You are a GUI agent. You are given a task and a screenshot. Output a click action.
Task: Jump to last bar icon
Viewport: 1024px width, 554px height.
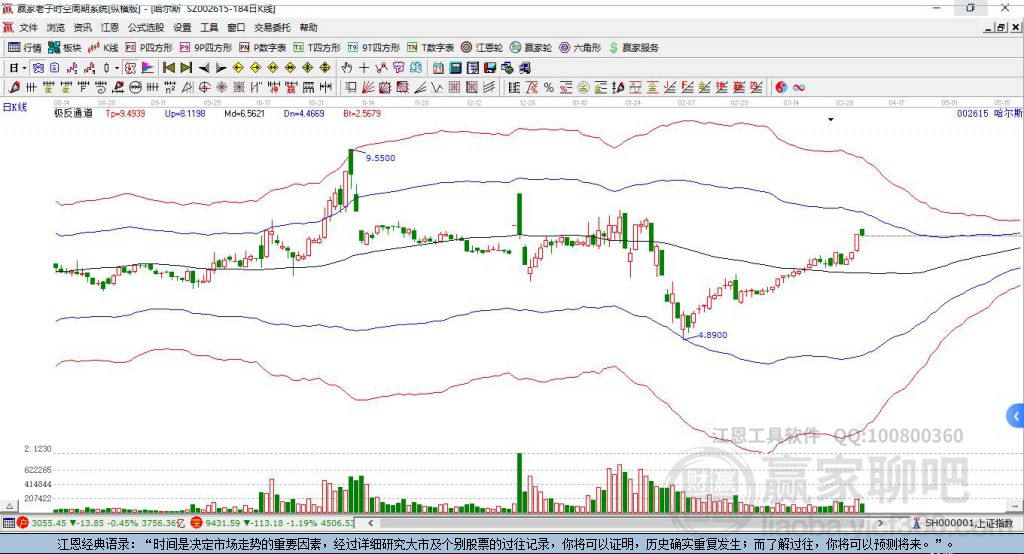(x=186, y=68)
